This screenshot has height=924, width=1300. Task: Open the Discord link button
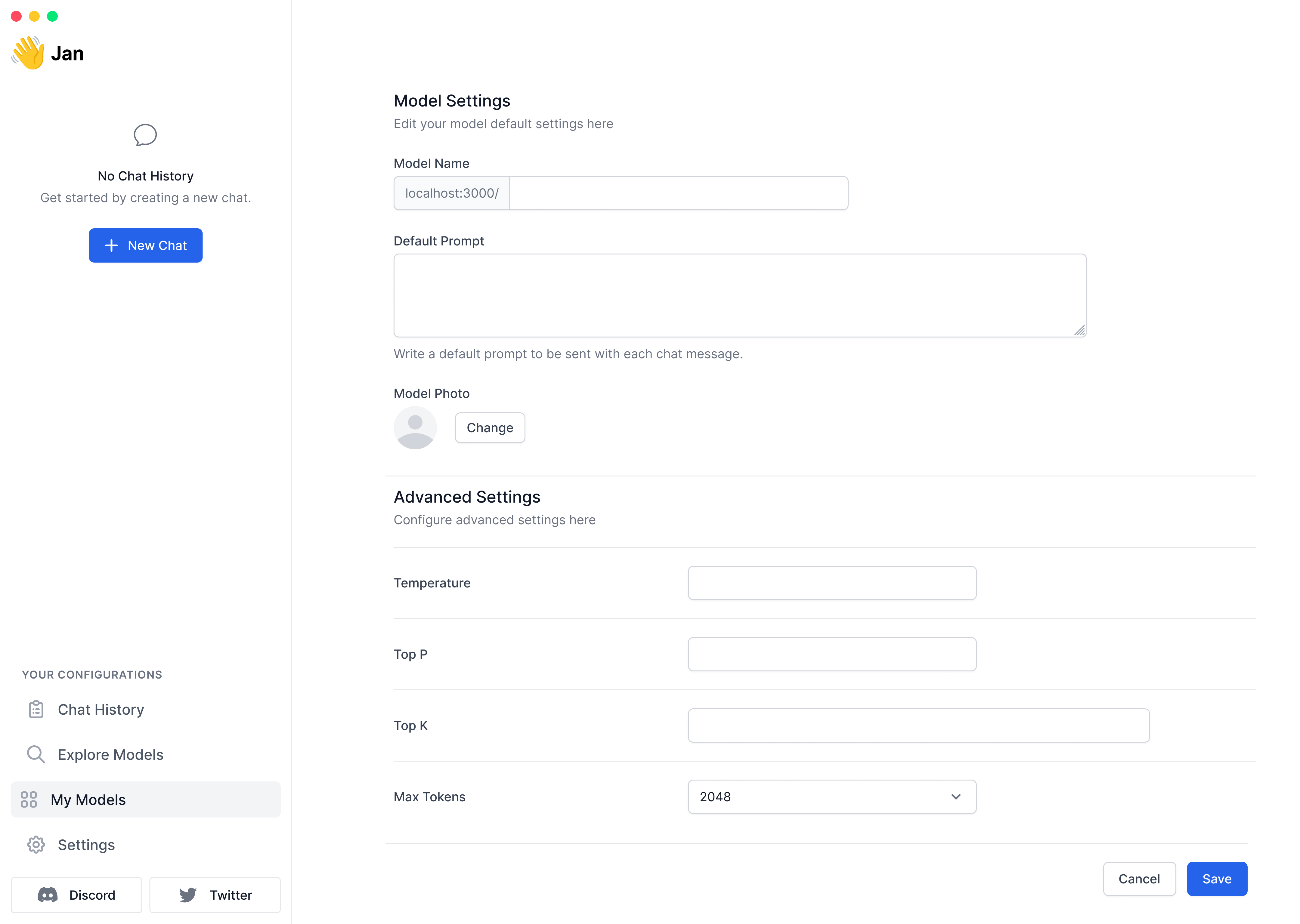tap(76, 895)
